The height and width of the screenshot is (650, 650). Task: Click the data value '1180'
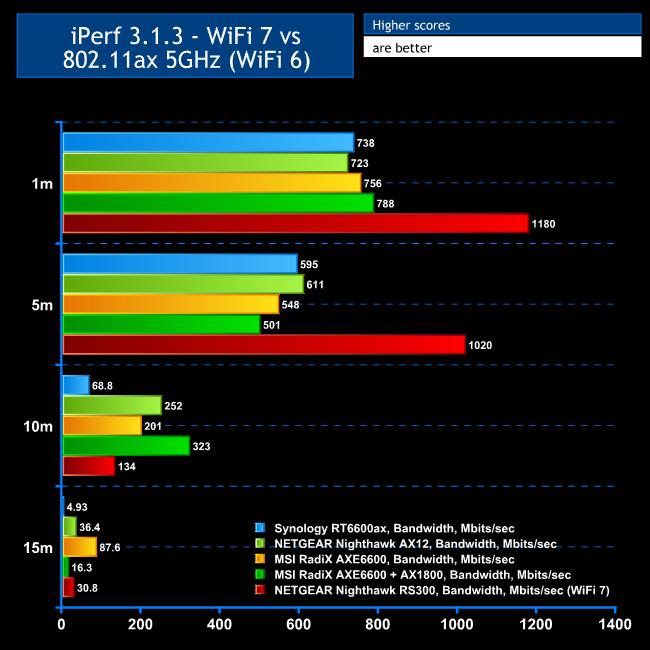tap(543, 224)
